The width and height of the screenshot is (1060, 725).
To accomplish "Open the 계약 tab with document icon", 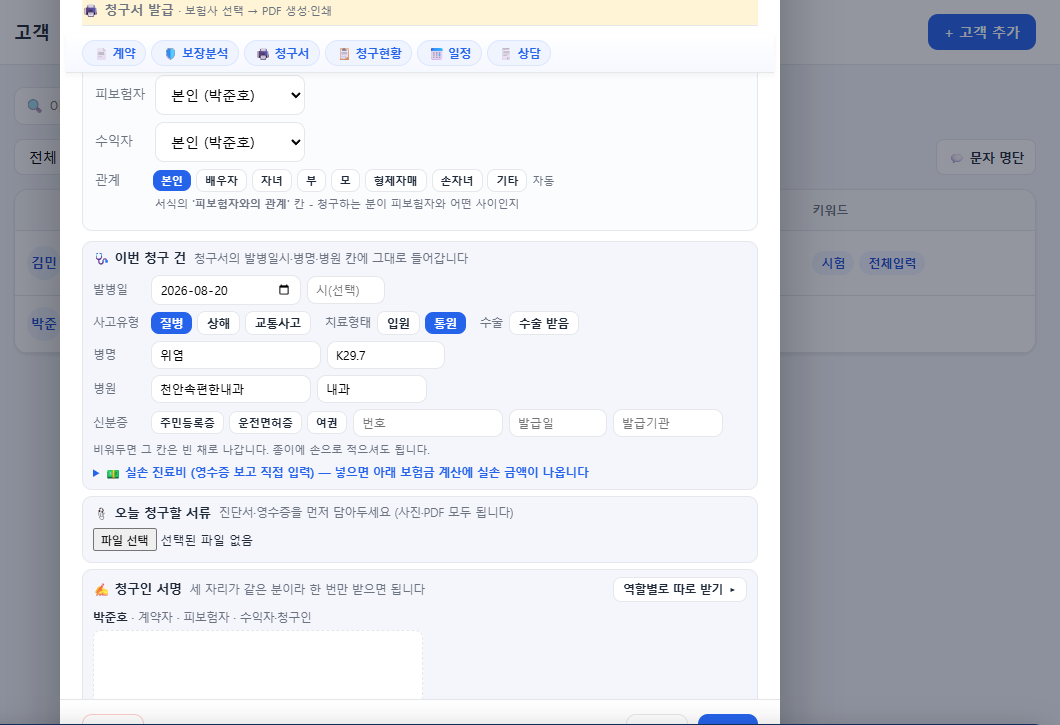I will (x=114, y=53).
